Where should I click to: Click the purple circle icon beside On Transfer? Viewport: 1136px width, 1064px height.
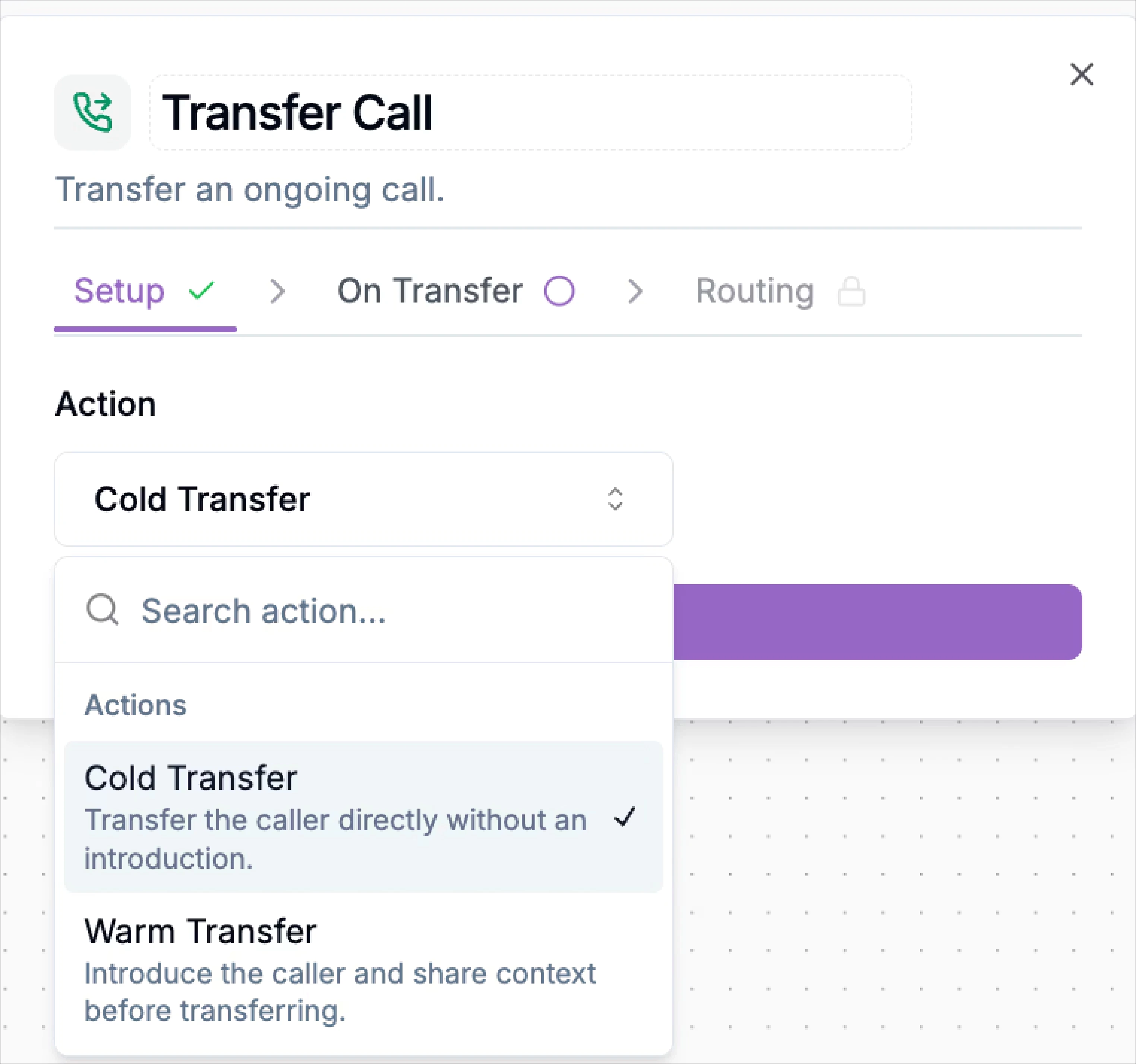click(558, 291)
